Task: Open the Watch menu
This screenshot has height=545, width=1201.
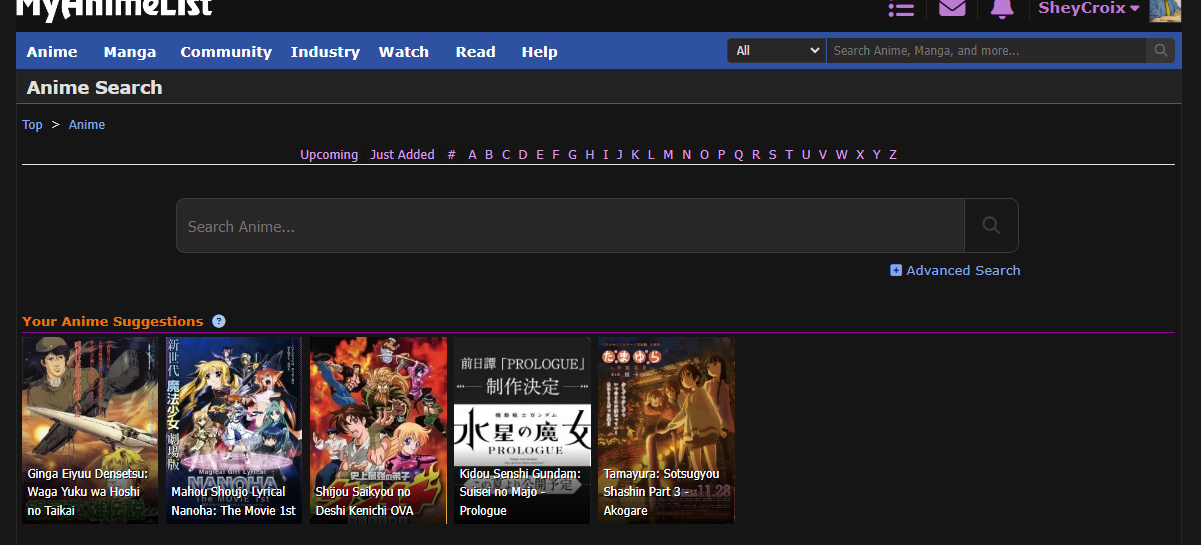Action: tap(404, 52)
